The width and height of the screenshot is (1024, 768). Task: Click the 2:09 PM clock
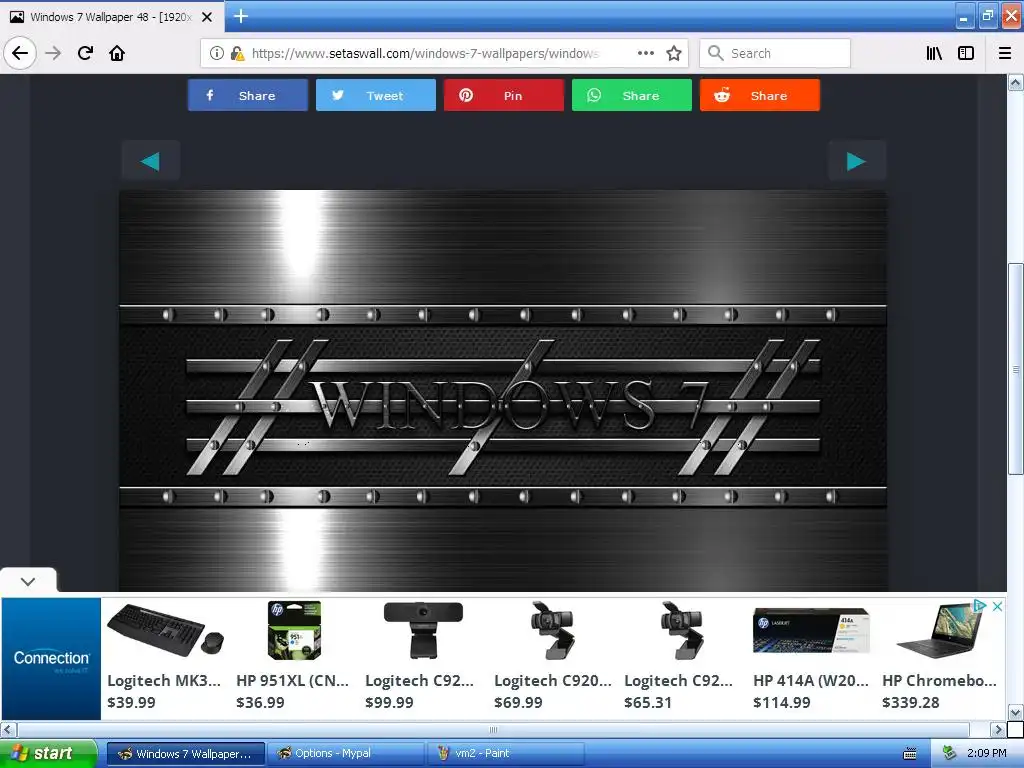986,754
